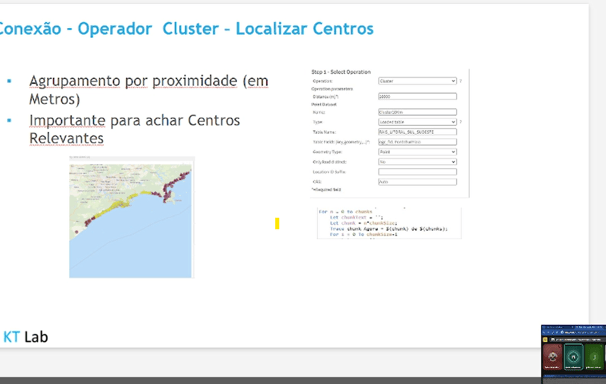
Task: Click the bullet text "Agrupamento por proximidade"
Action: coord(133,81)
